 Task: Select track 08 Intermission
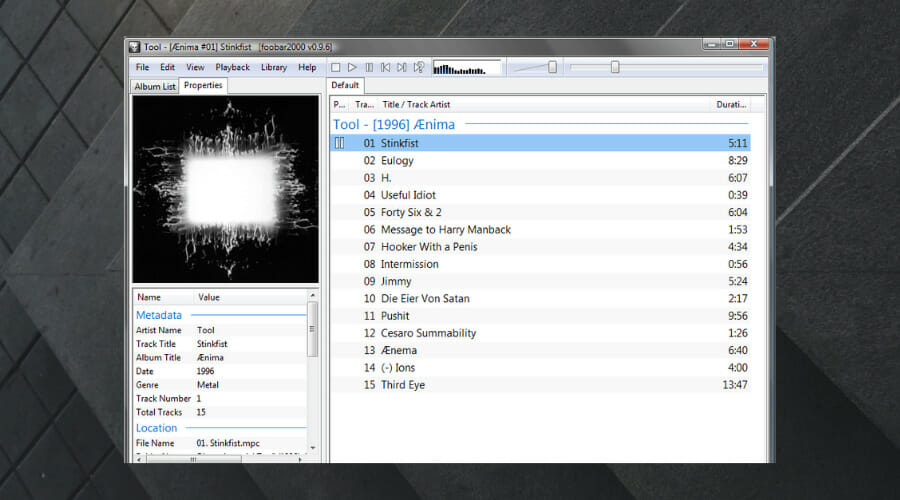point(541,264)
